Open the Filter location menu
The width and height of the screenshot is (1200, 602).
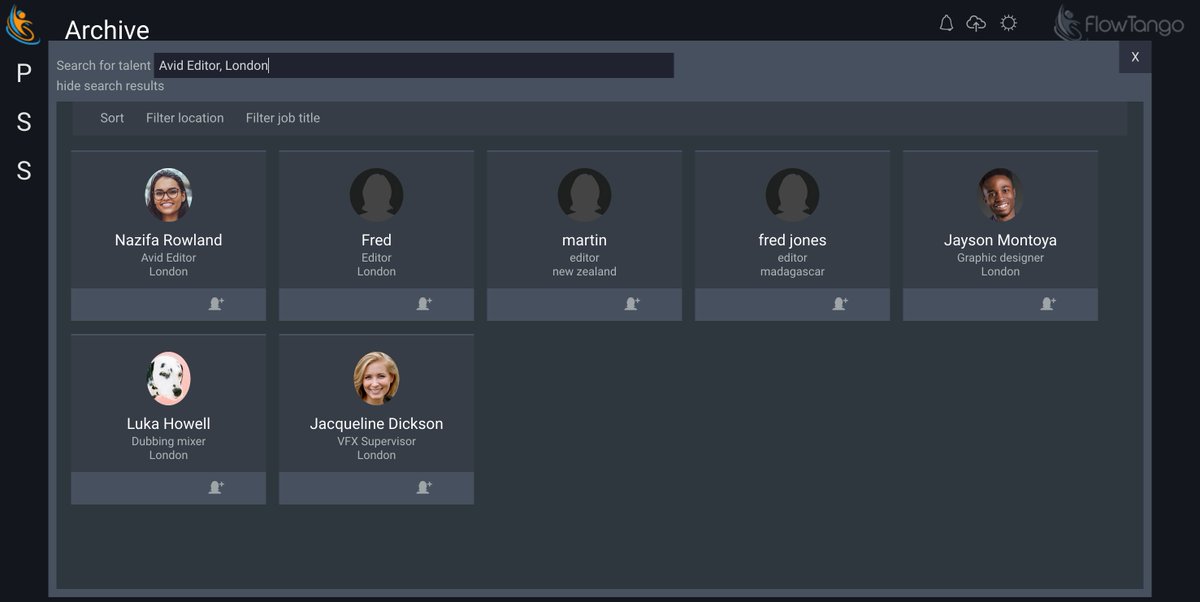pos(185,118)
